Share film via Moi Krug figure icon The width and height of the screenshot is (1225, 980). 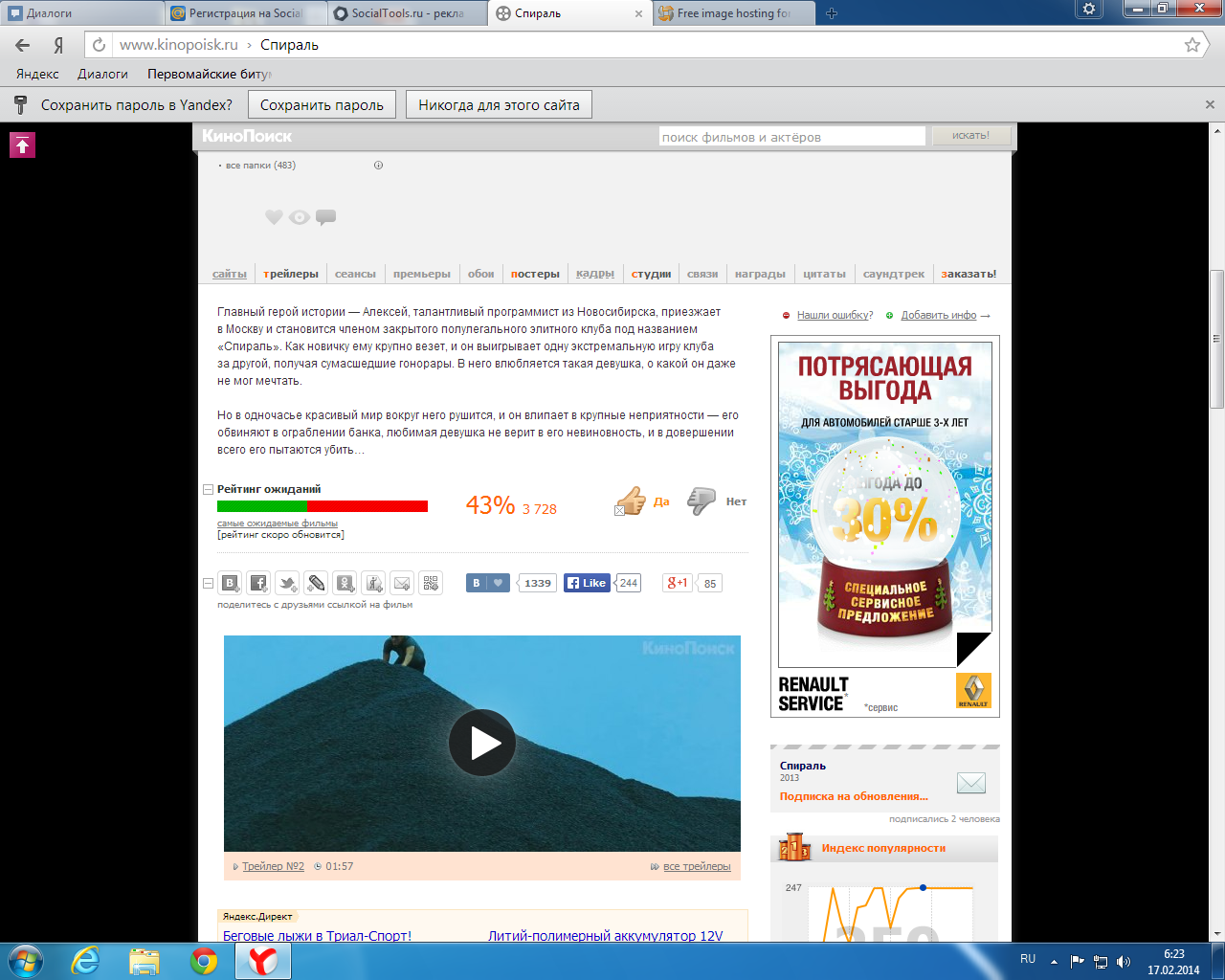click(x=374, y=583)
